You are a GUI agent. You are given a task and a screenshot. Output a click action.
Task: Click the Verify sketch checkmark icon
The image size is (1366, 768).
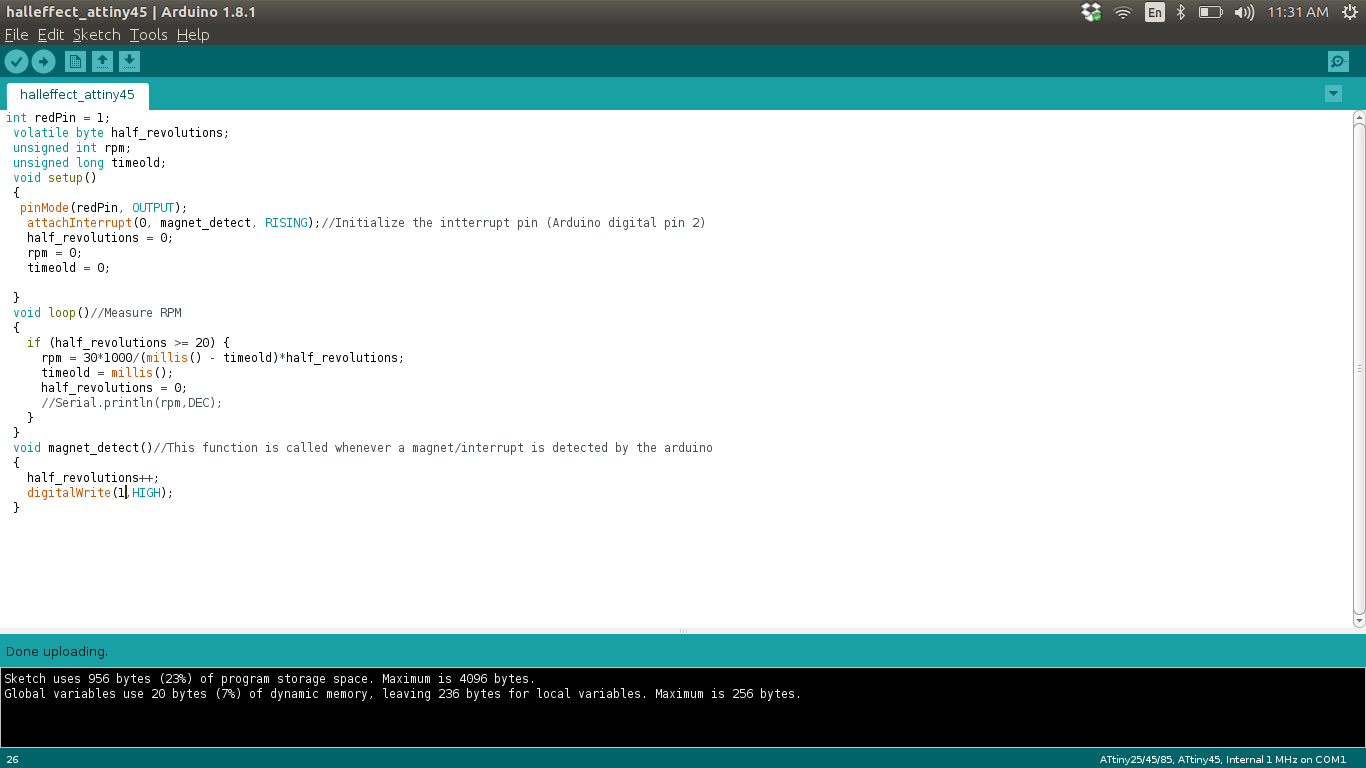pos(16,62)
